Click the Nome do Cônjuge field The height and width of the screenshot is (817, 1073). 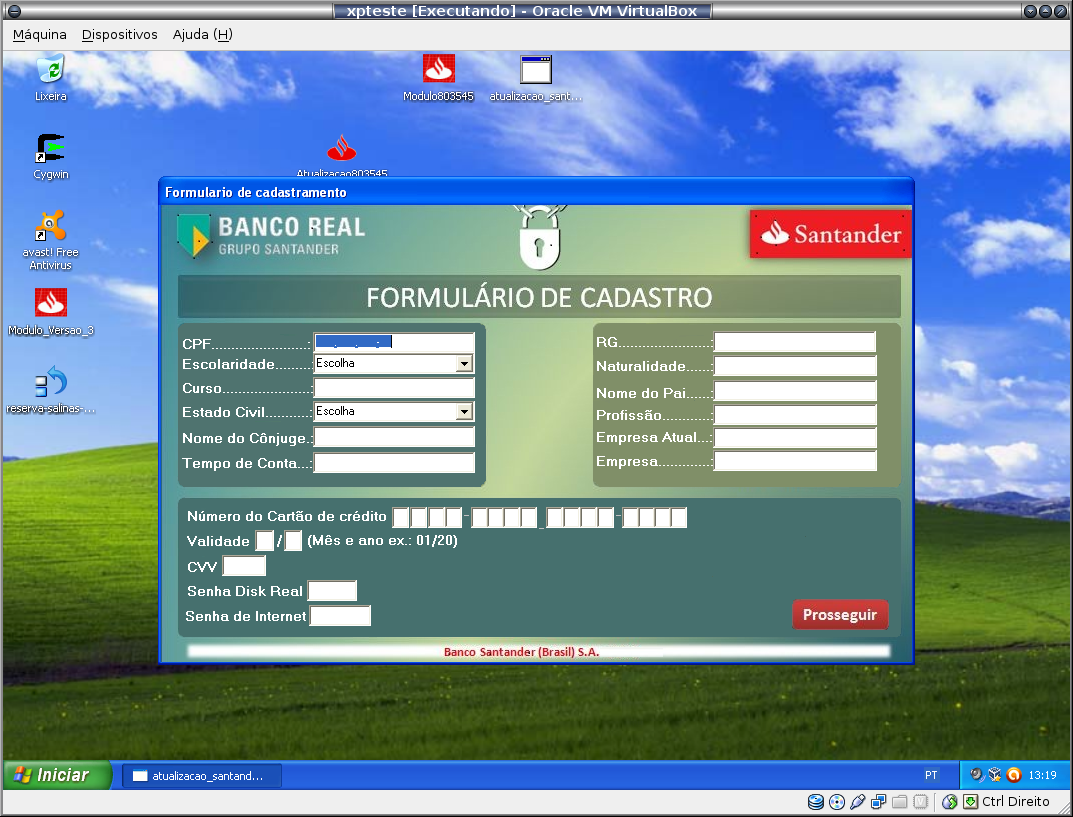click(x=394, y=437)
